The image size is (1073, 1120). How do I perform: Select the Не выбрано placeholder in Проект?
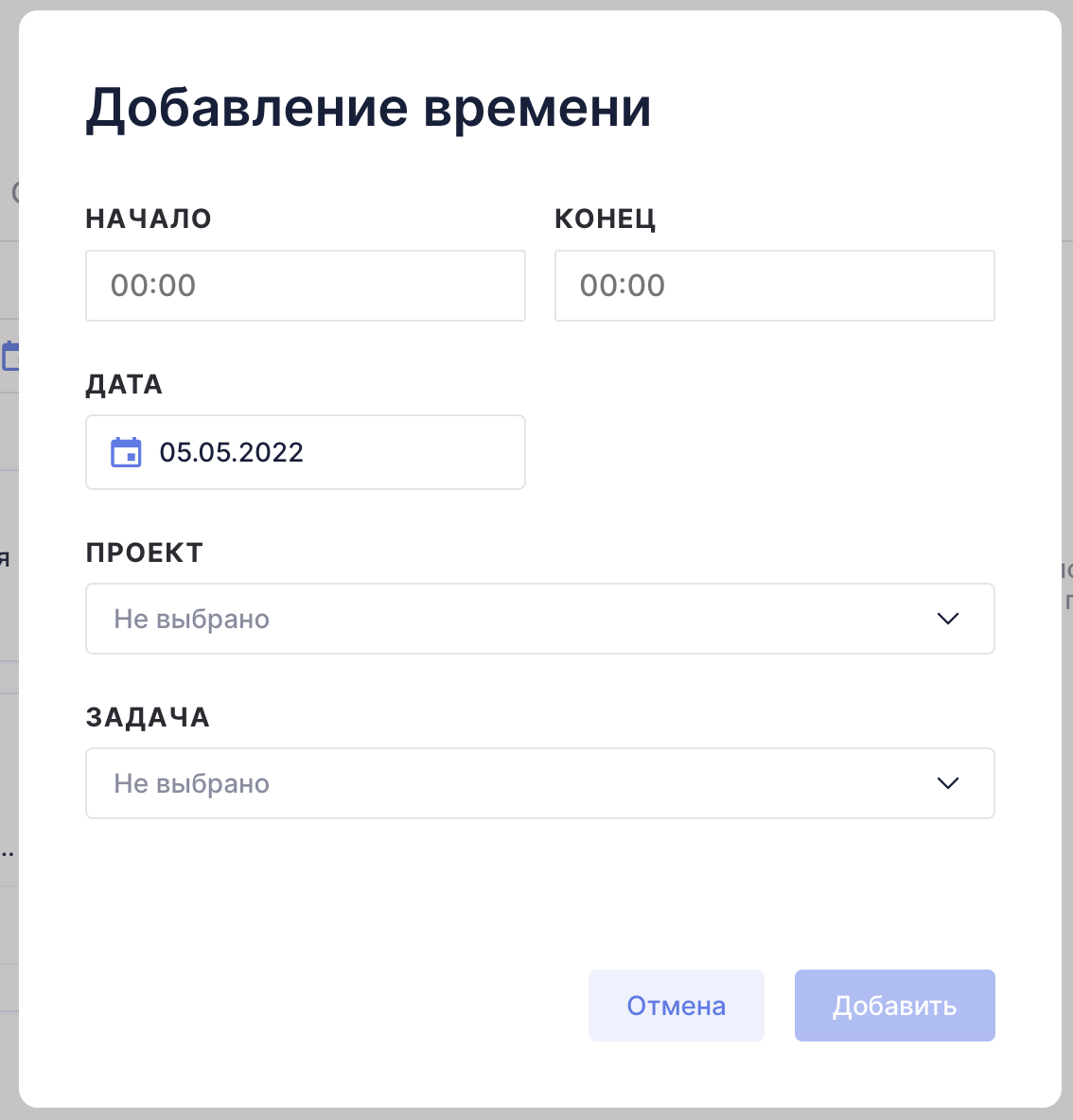point(192,619)
